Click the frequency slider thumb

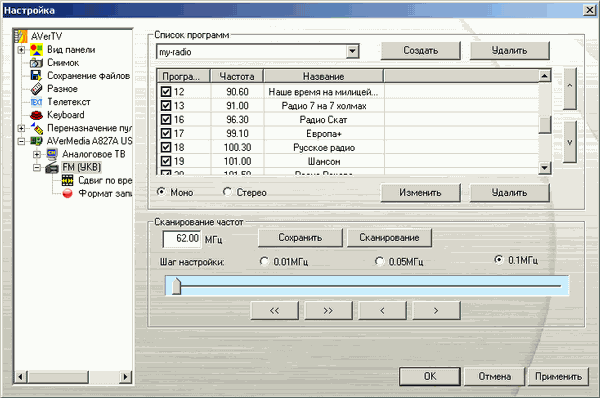[x=176, y=286]
